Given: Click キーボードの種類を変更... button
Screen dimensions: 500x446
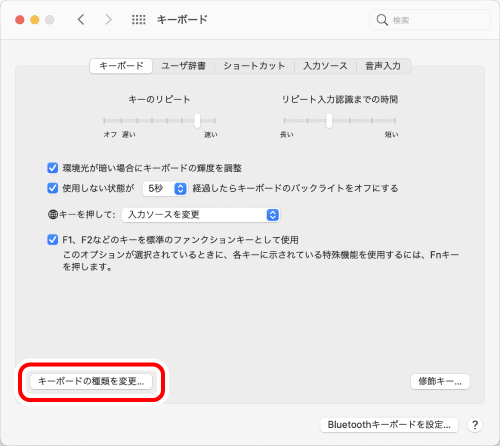Looking at the screenshot, I should [x=91, y=381].
